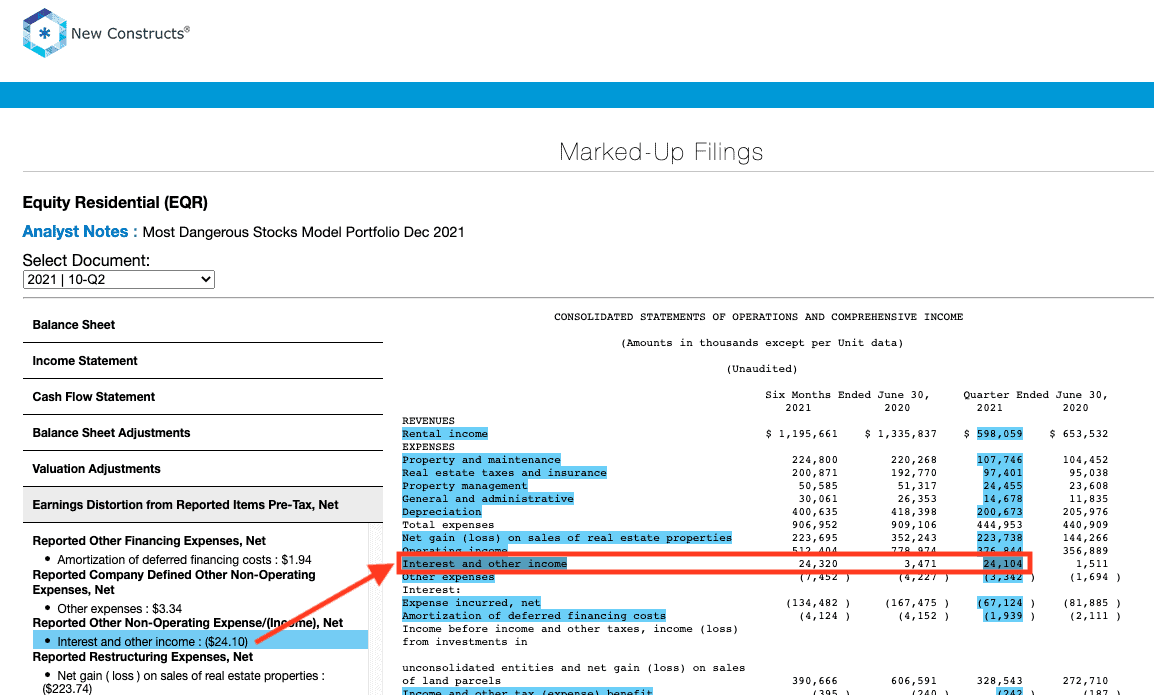Click highlighted value 24,104

pos(1002,564)
